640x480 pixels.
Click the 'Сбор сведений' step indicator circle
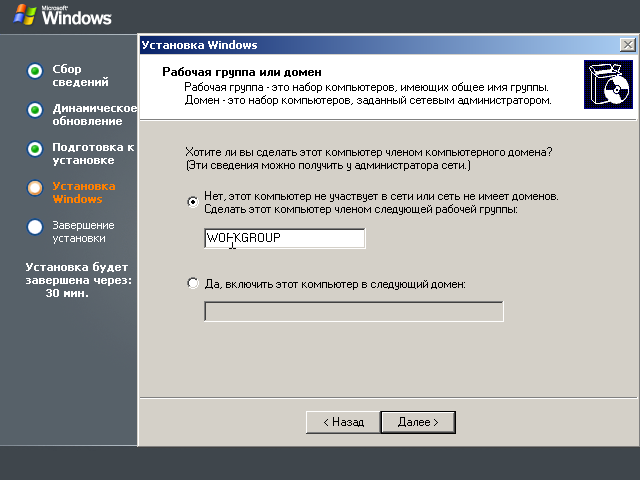click(35, 71)
